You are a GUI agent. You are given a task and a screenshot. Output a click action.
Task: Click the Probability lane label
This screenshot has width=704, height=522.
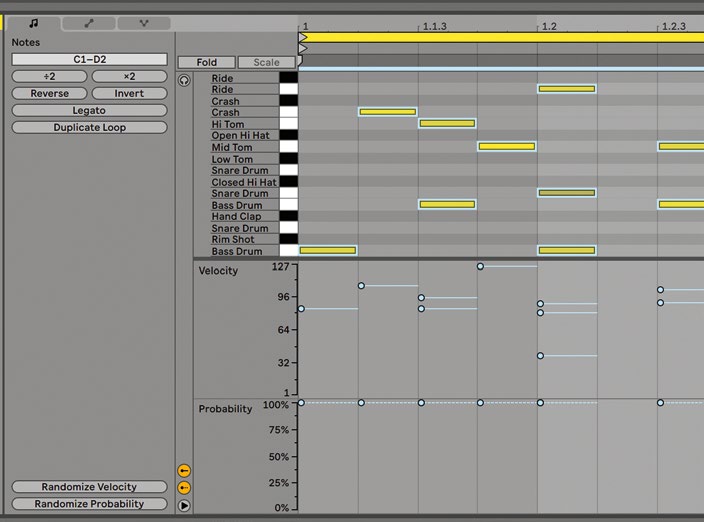(x=225, y=409)
